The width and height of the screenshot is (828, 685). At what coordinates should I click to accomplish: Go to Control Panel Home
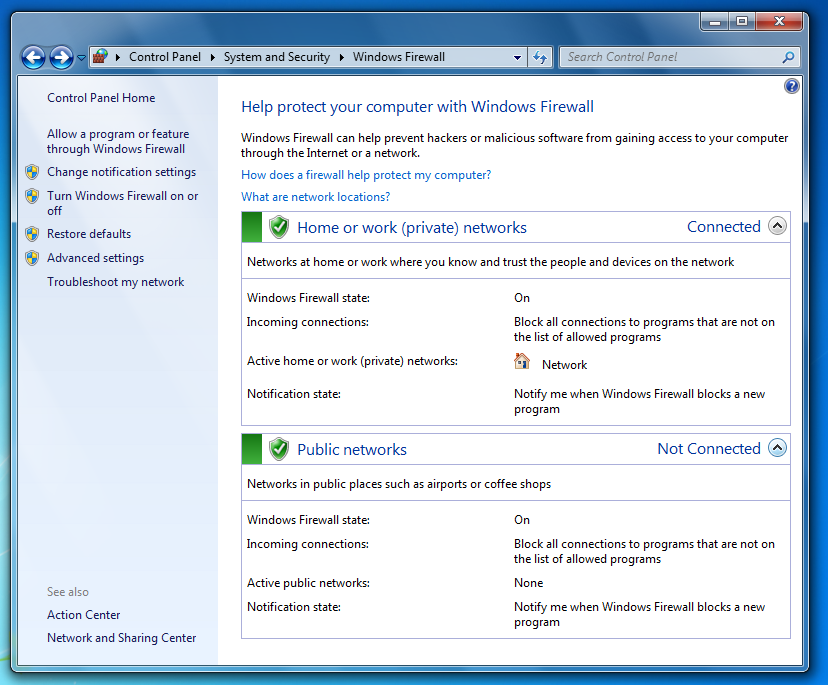[101, 98]
